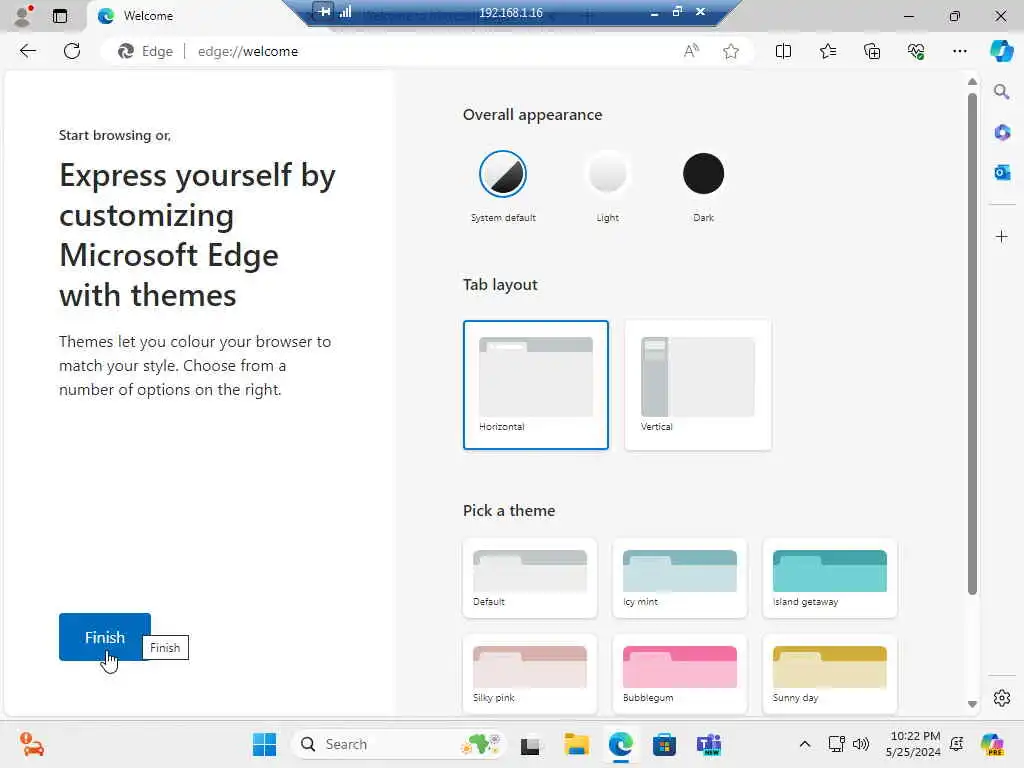The width and height of the screenshot is (1024, 768).
Task: Open the Read aloud icon in address bar
Action: [x=691, y=51]
